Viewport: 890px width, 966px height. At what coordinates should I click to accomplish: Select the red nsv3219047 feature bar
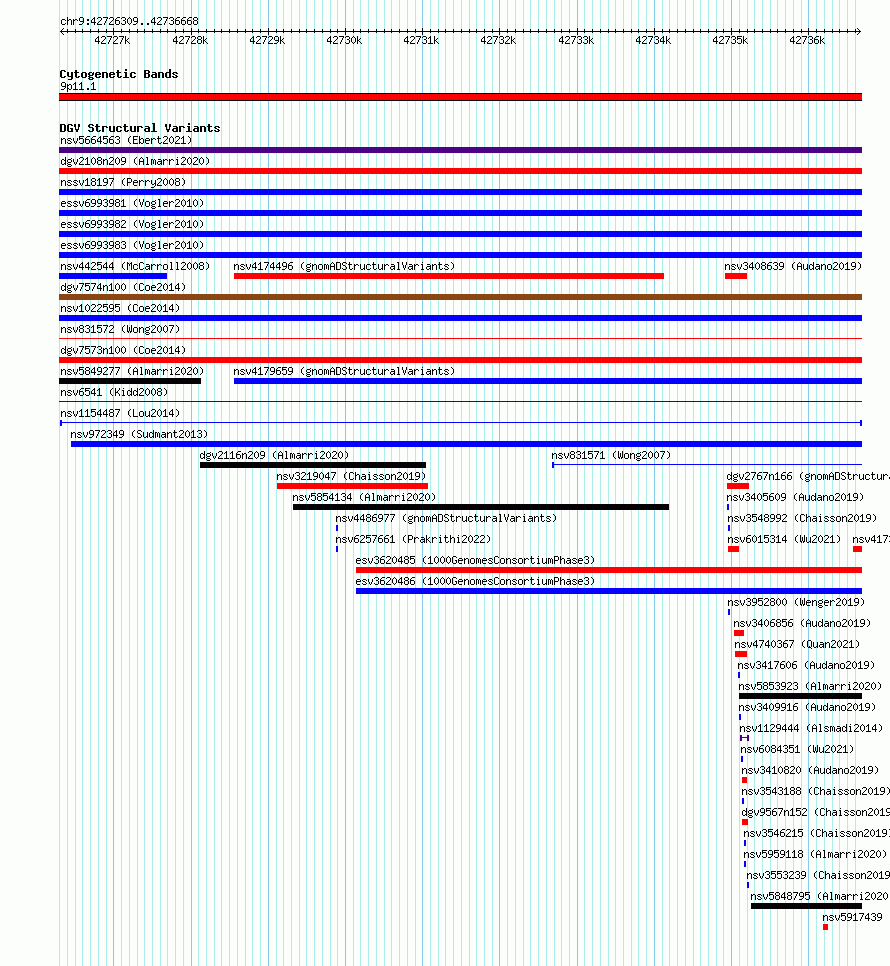352,486
